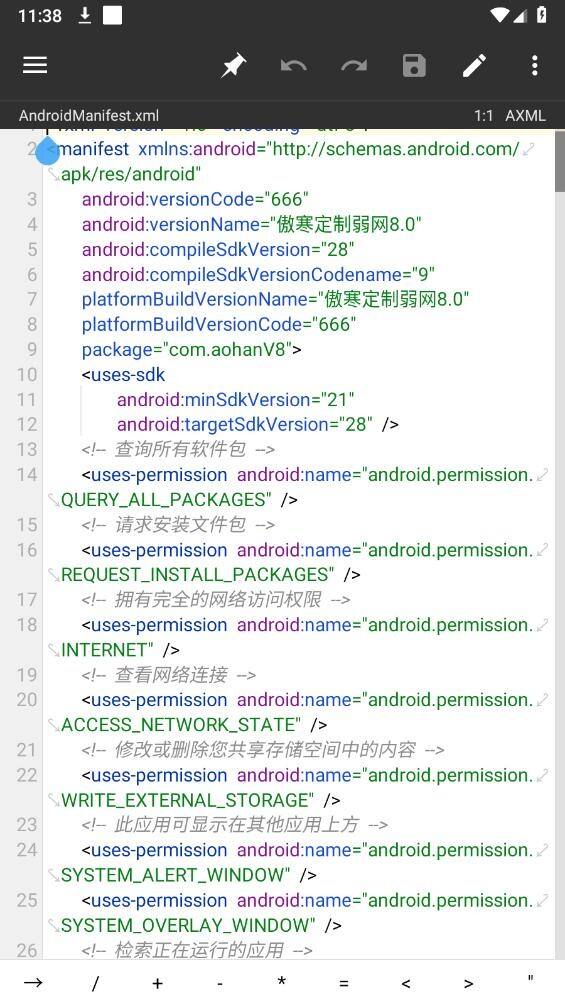This screenshot has width=565, height=1006.
Task: Open the AXML syntax selector
Action: (x=525, y=115)
